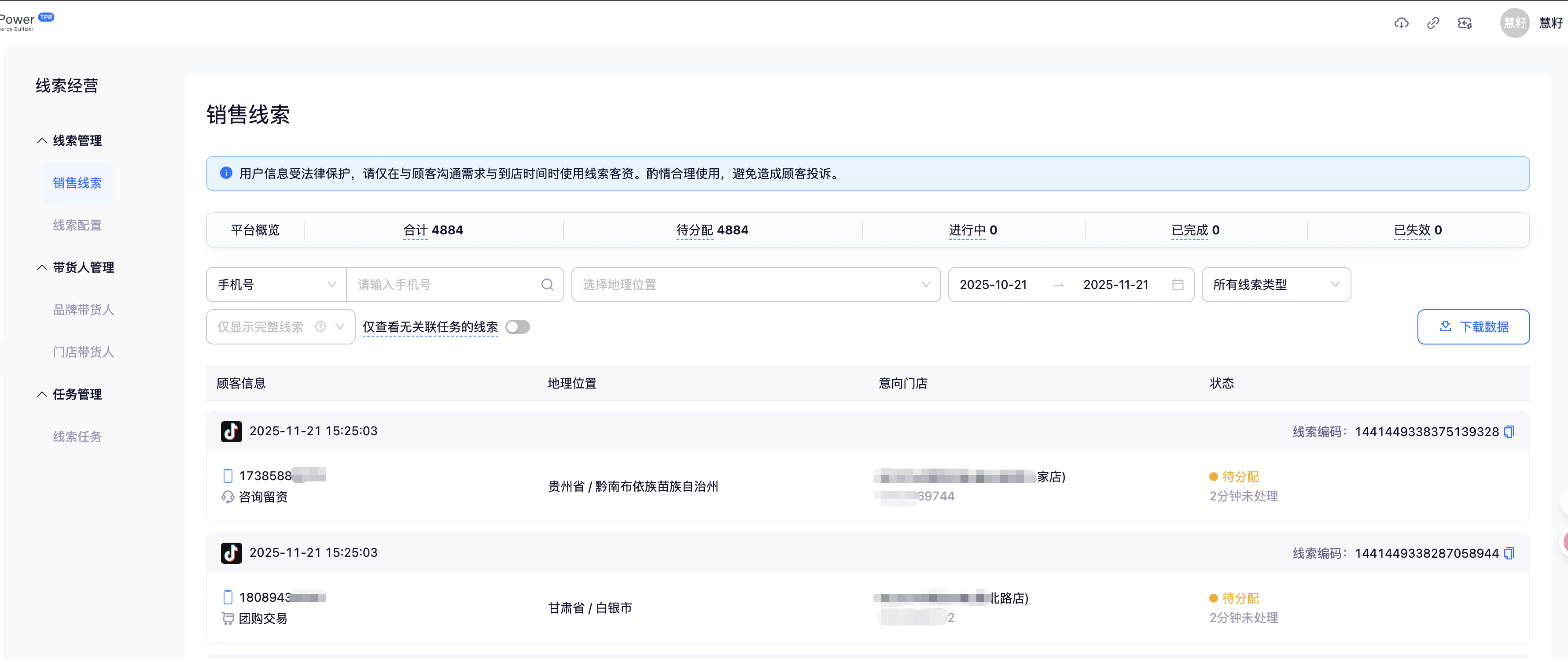Toggle 仅查看无关联任务的线索 switch
The image size is (1568, 659).
[x=517, y=327]
